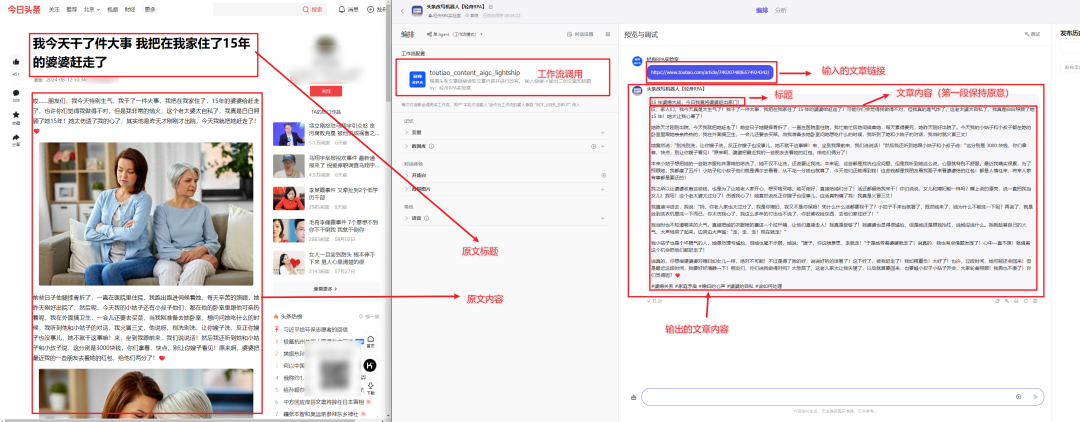Click the blue toutiao.com article link message
1080x422 pixels.
pos(709,72)
